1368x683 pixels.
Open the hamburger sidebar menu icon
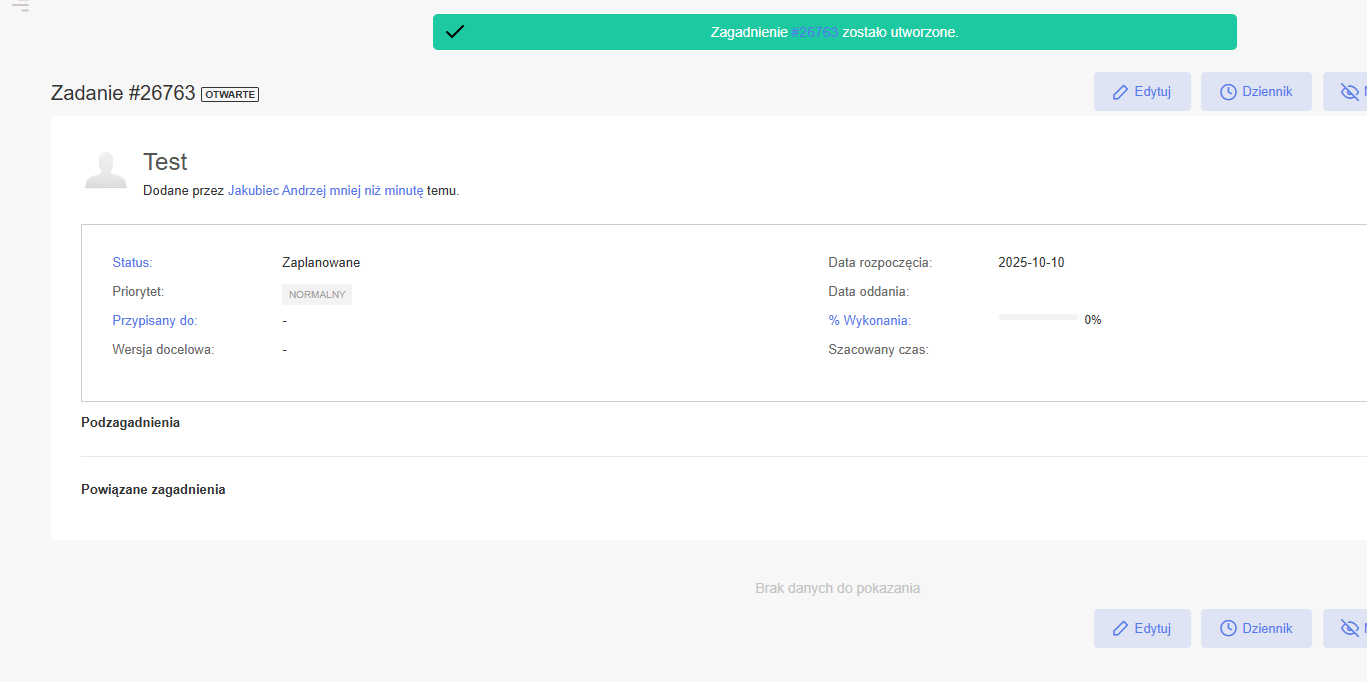point(20,7)
